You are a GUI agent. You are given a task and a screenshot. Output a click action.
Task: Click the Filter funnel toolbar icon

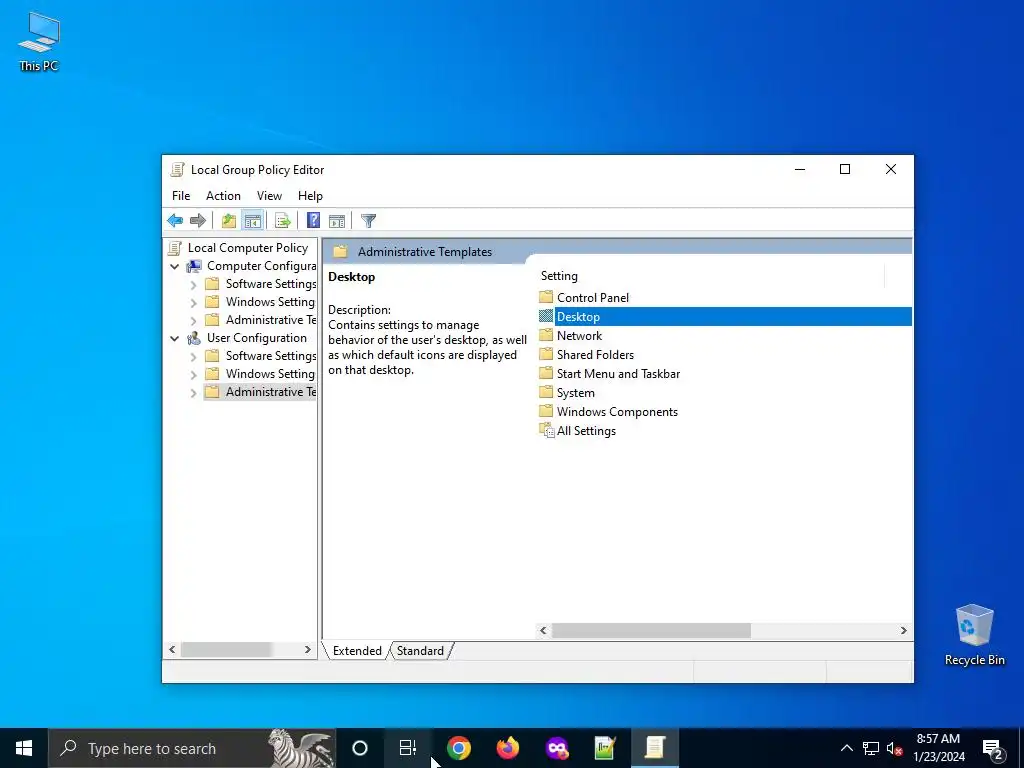(368, 221)
